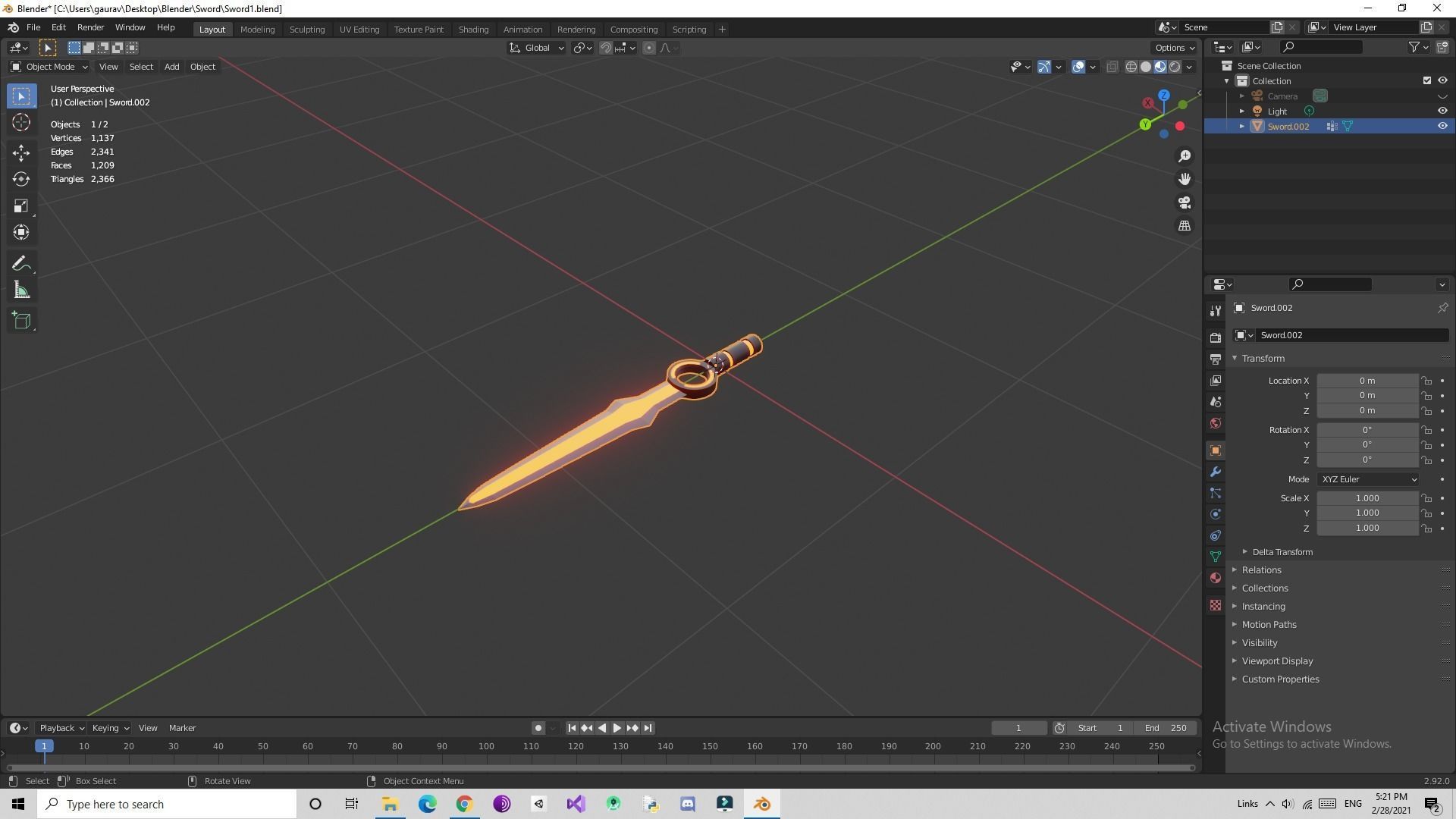This screenshot has height=819, width=1456.
Task: Toggle camera view icon in viewport
Action: (1185, 202)
